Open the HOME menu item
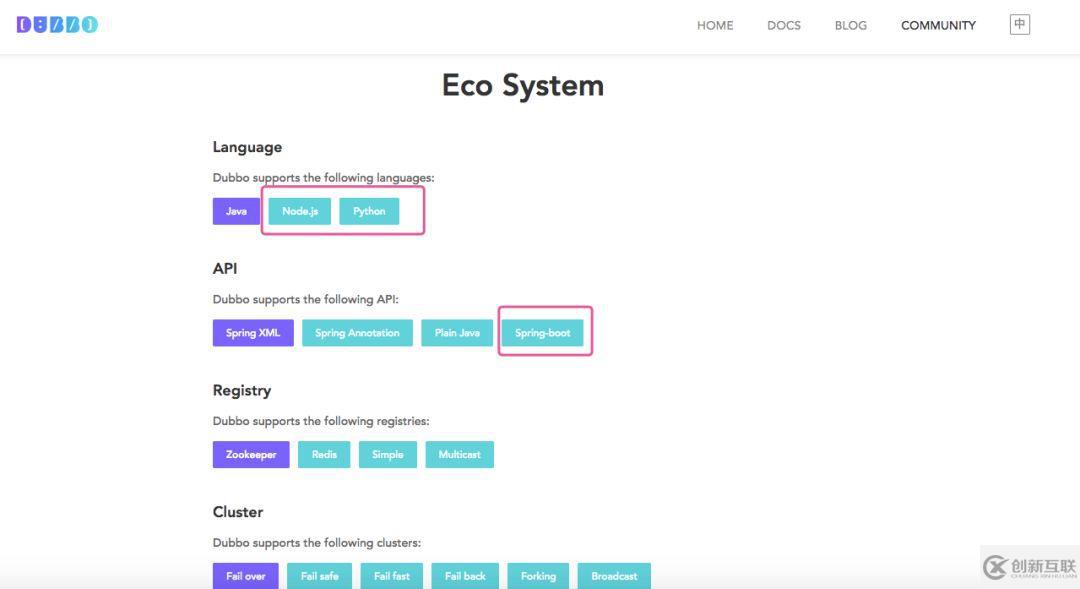 click(715, 26)
